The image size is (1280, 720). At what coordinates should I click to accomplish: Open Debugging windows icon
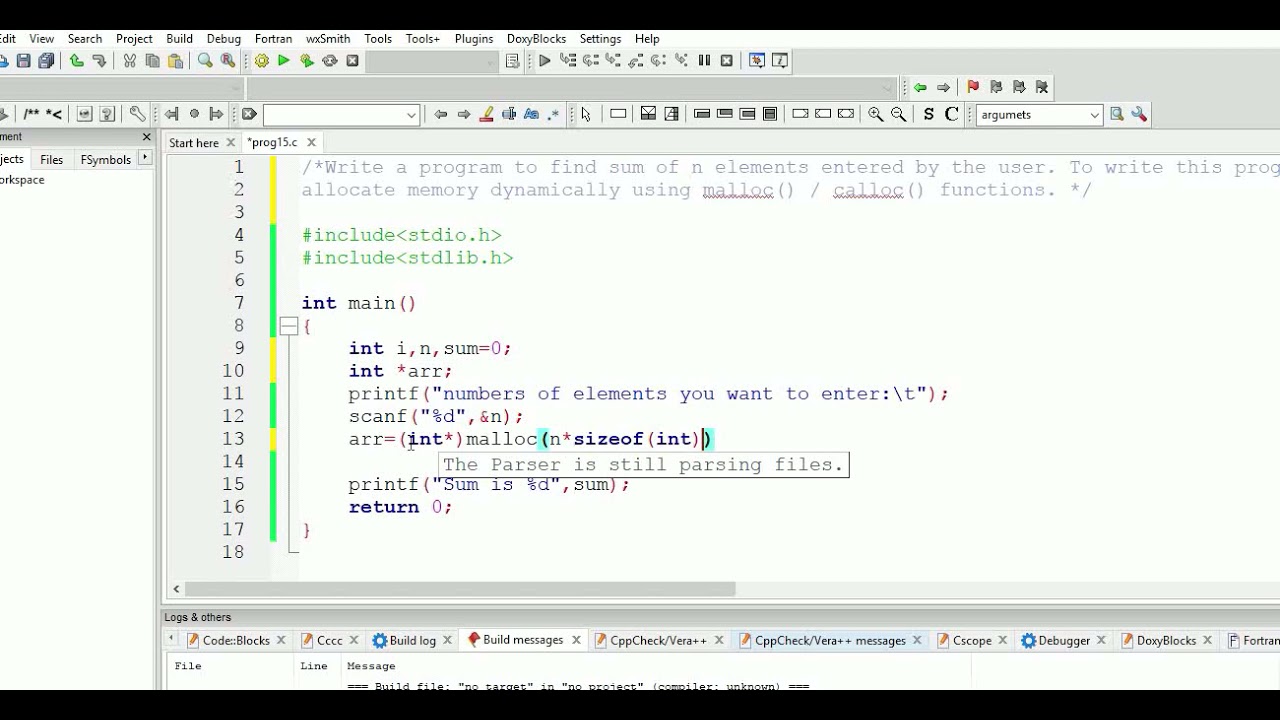(x=757, y=61)
